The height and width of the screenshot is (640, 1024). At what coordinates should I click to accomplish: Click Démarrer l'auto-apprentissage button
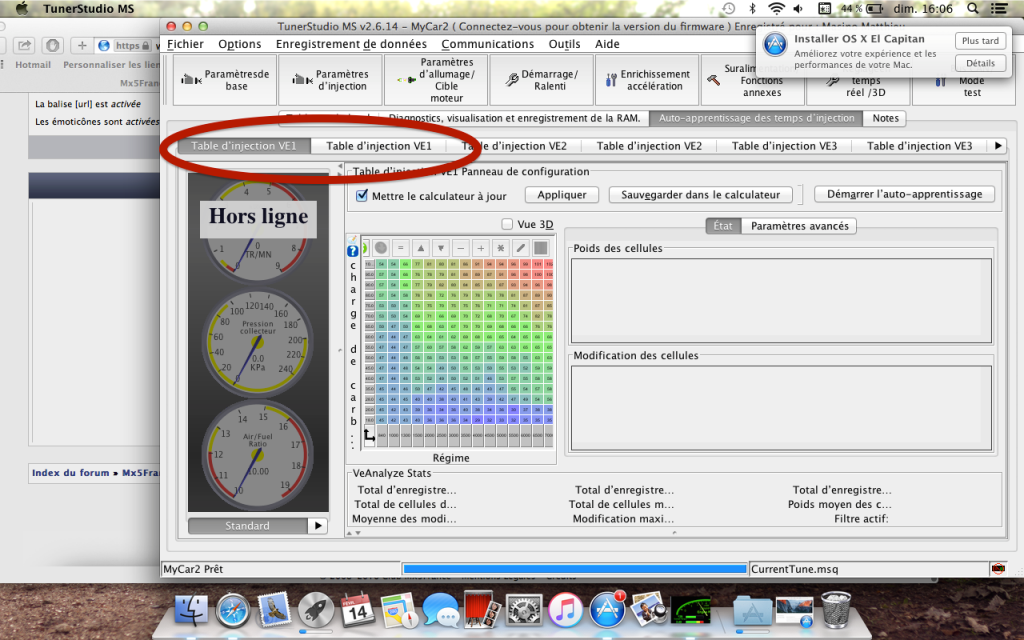(x=904, y=194)
